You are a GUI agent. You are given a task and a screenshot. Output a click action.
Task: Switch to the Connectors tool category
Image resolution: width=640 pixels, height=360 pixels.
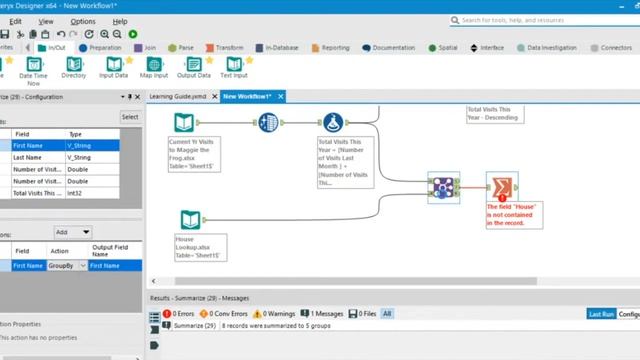pos(611,48)
